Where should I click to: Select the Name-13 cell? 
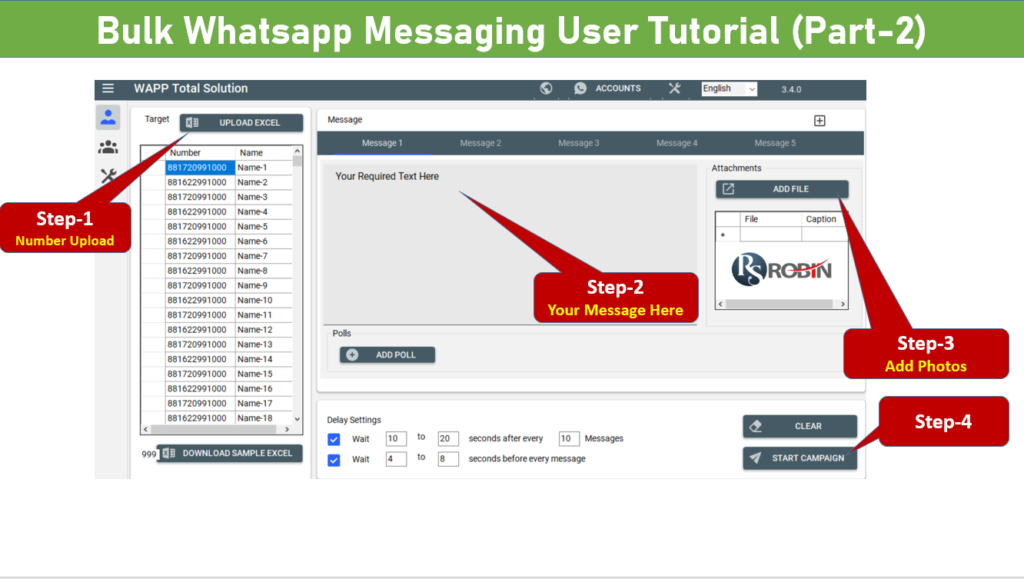point(264,344)
